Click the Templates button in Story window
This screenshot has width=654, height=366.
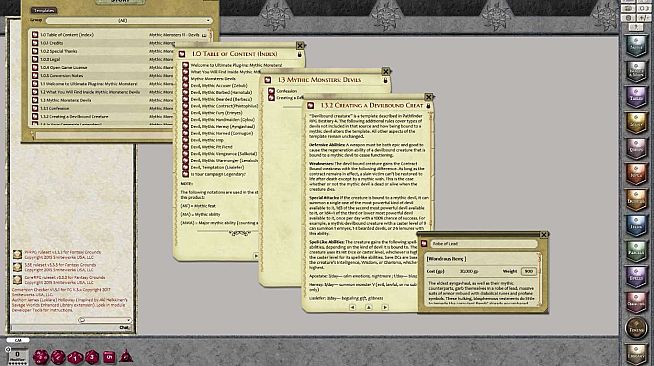click(x=44, y=10)
